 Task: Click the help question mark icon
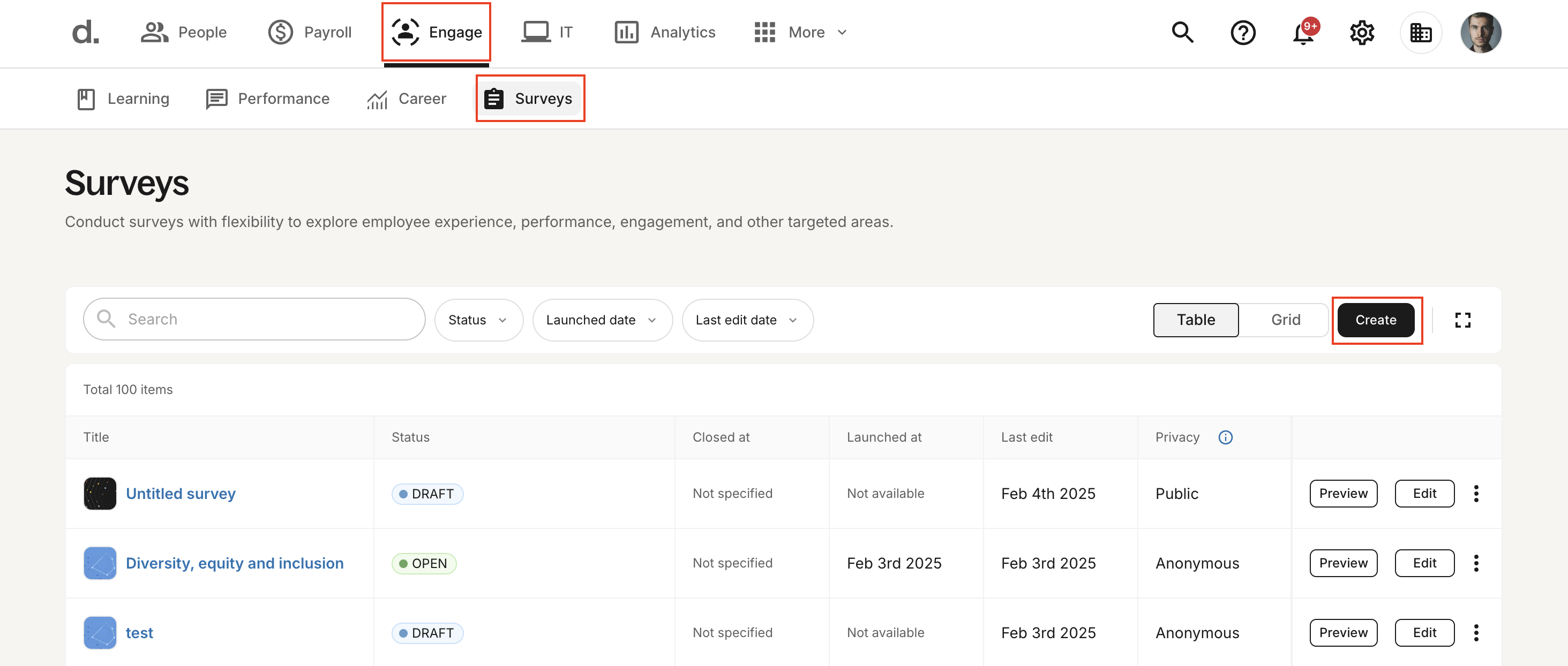pyautogui.click(x=1242, y=32)
